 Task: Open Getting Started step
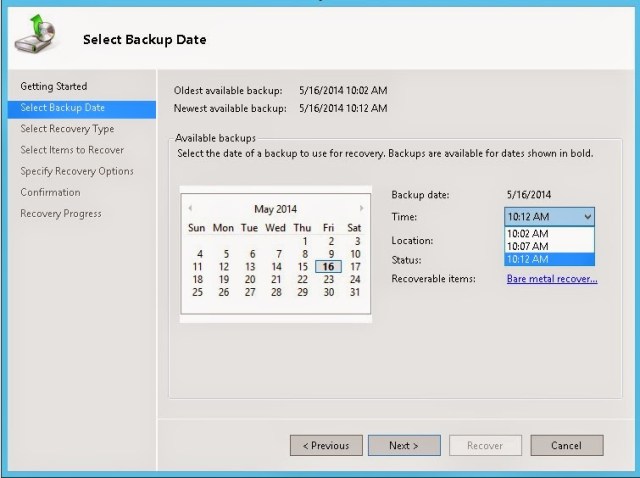click(x=53, y=86)
